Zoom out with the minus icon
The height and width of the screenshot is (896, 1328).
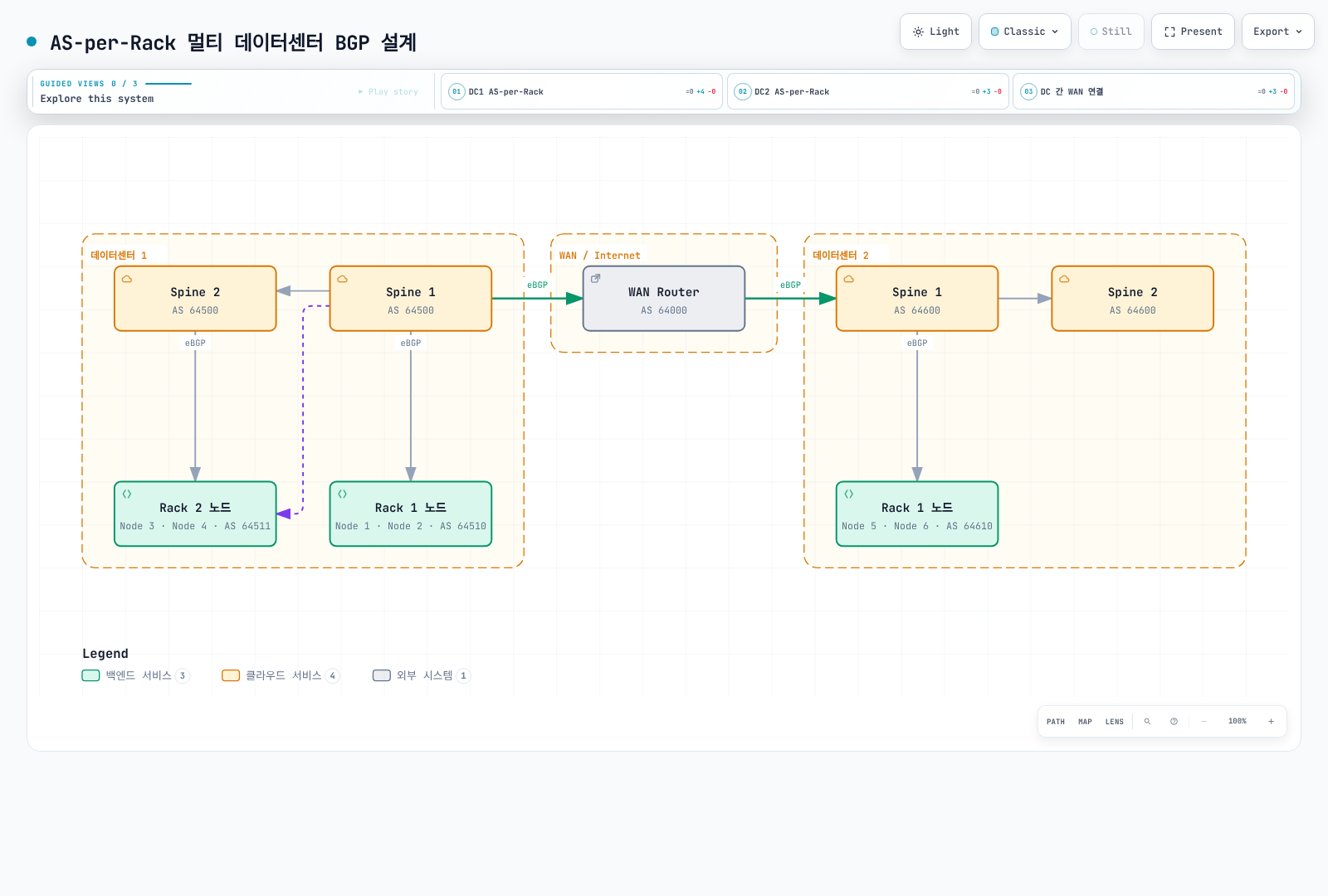[x=1203, y=722]
